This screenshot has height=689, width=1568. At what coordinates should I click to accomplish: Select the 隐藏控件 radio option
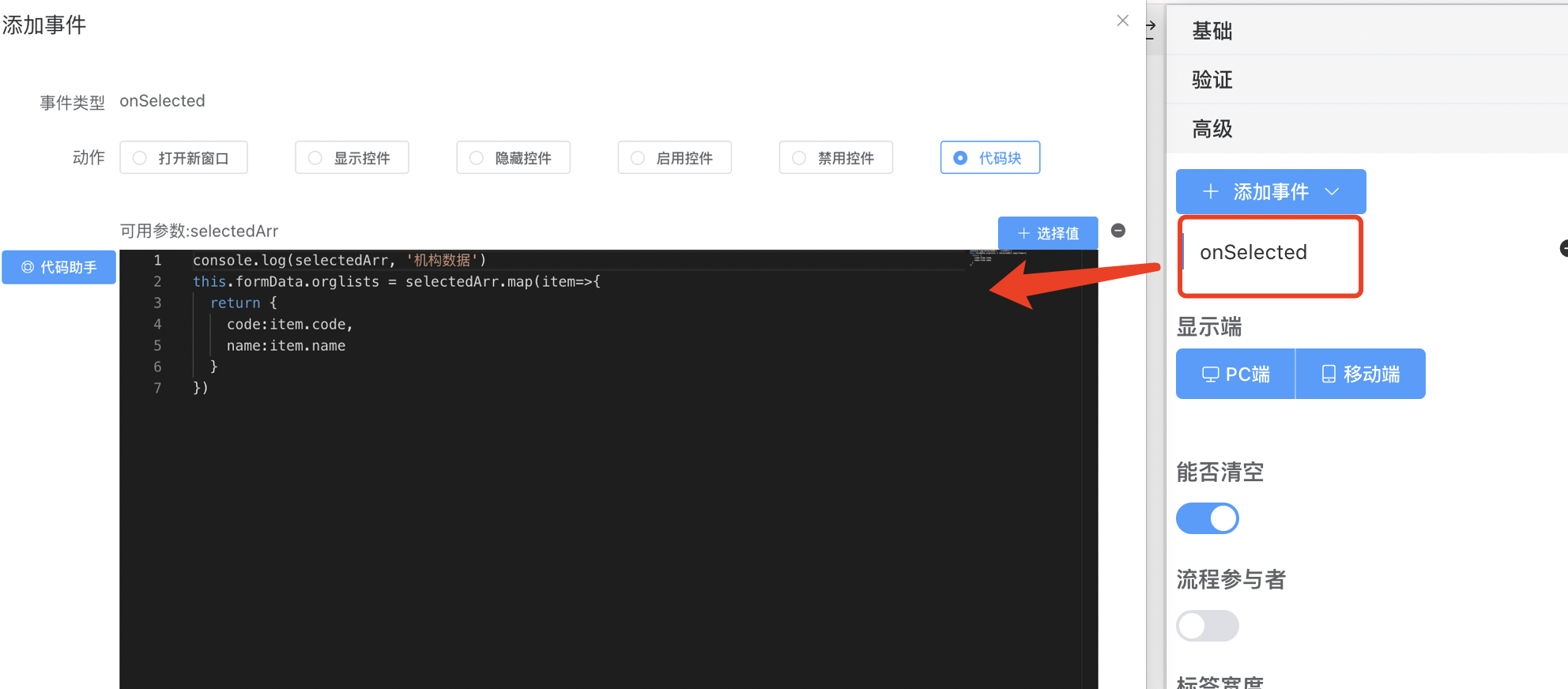point(477,158)
